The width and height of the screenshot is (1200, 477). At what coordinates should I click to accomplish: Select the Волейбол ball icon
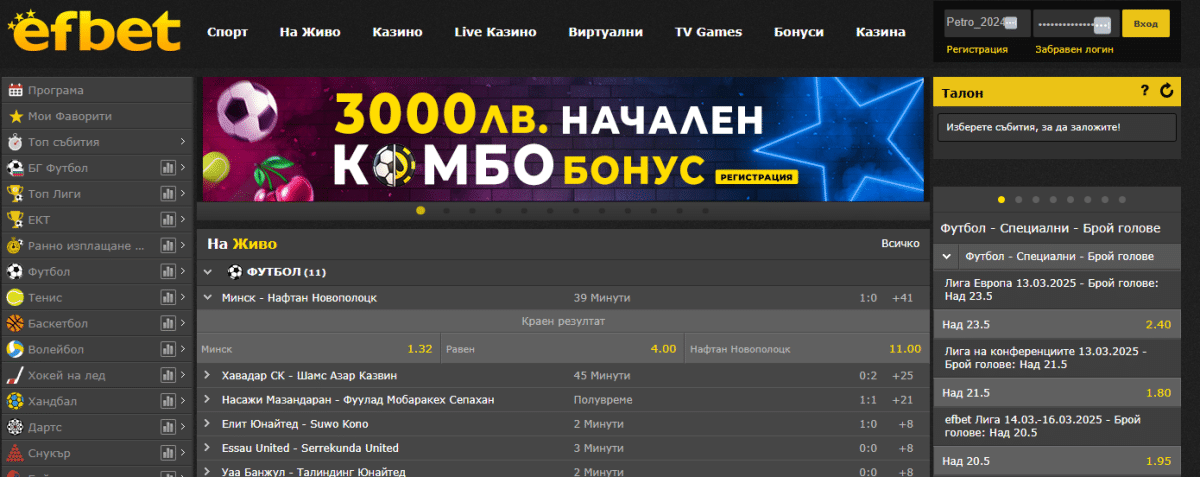tap(16, 350)
